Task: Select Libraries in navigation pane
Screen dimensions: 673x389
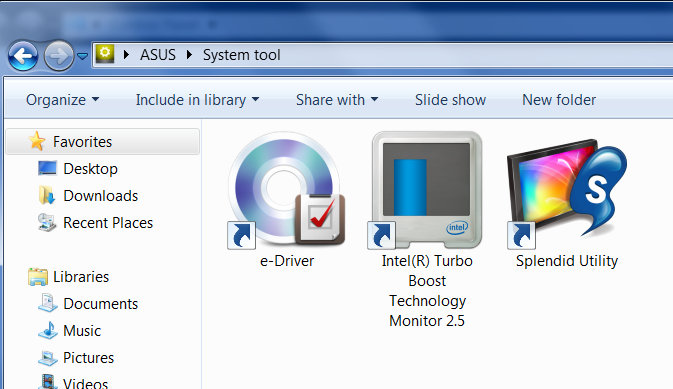Action: pyautogui.click(x=81, y=277)
